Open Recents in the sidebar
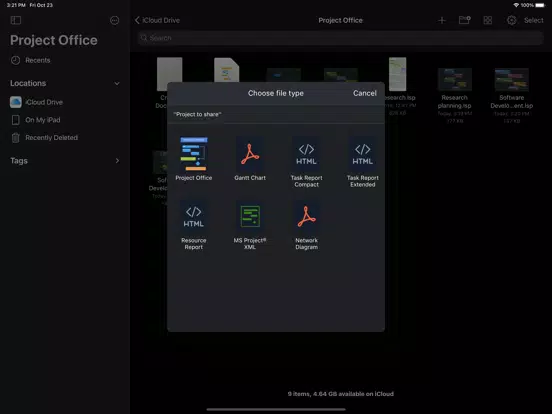Viewport: 552px width, 414px height. click(x=38, y=60)
